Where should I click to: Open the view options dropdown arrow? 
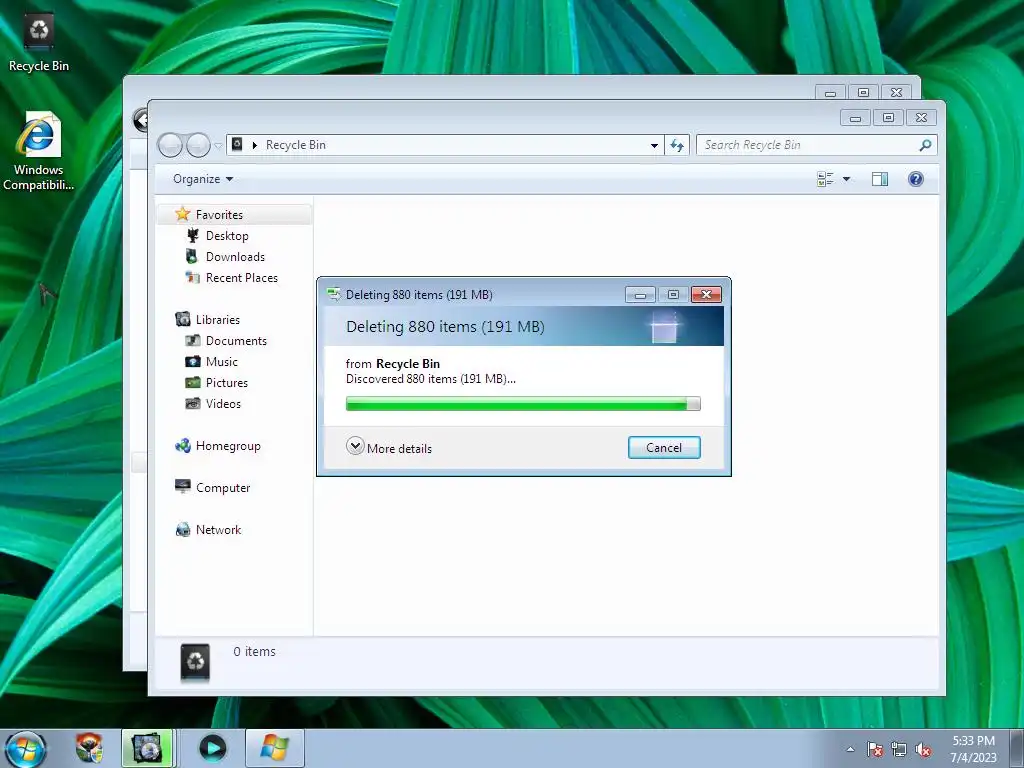846,179
